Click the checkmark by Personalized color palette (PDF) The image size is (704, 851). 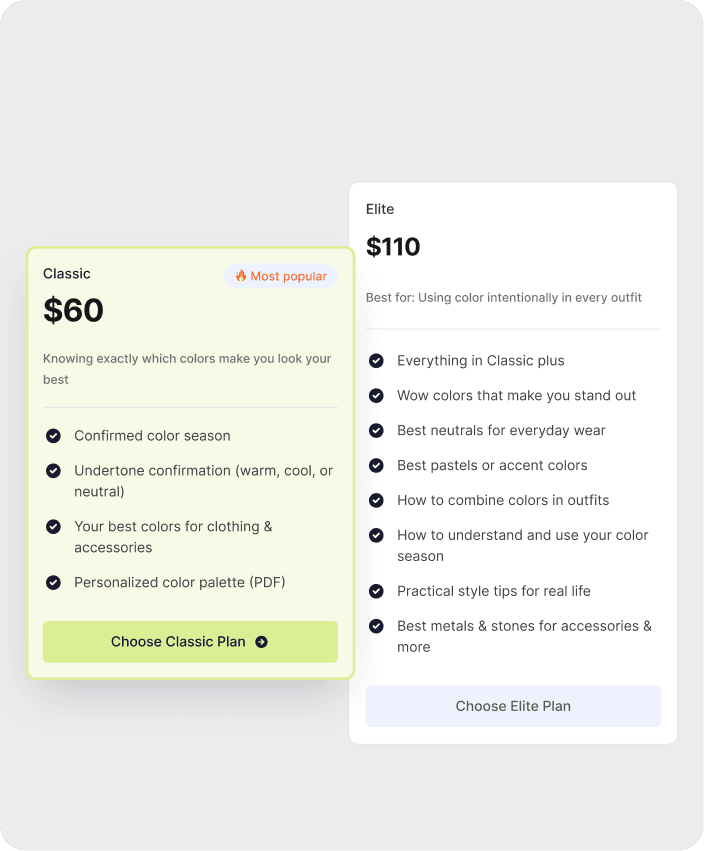(x=53, y=582)
